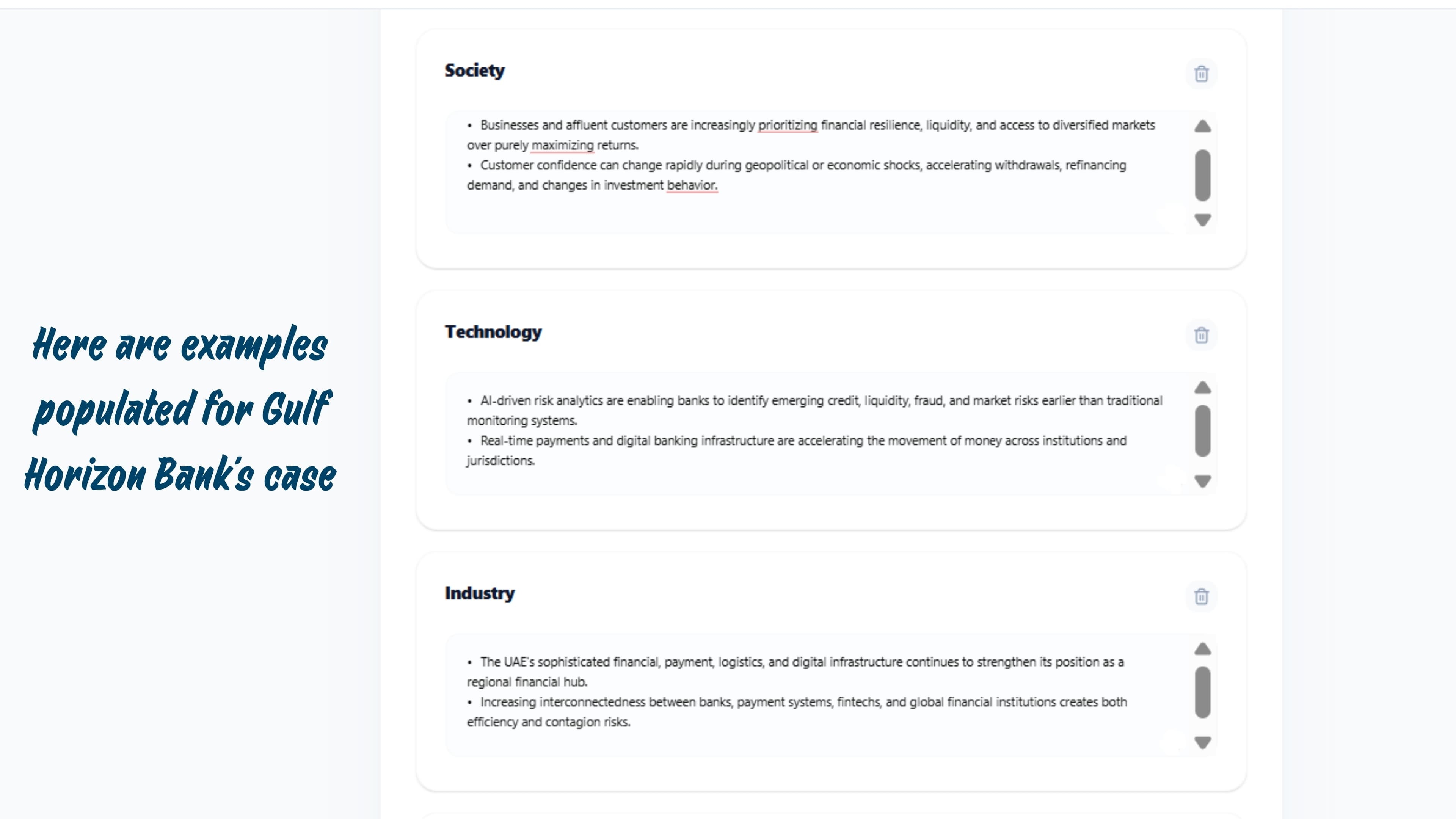The image size is (1456, 819).
Task: Place cursor in the Society trends text area
Action: pos(817,173)
